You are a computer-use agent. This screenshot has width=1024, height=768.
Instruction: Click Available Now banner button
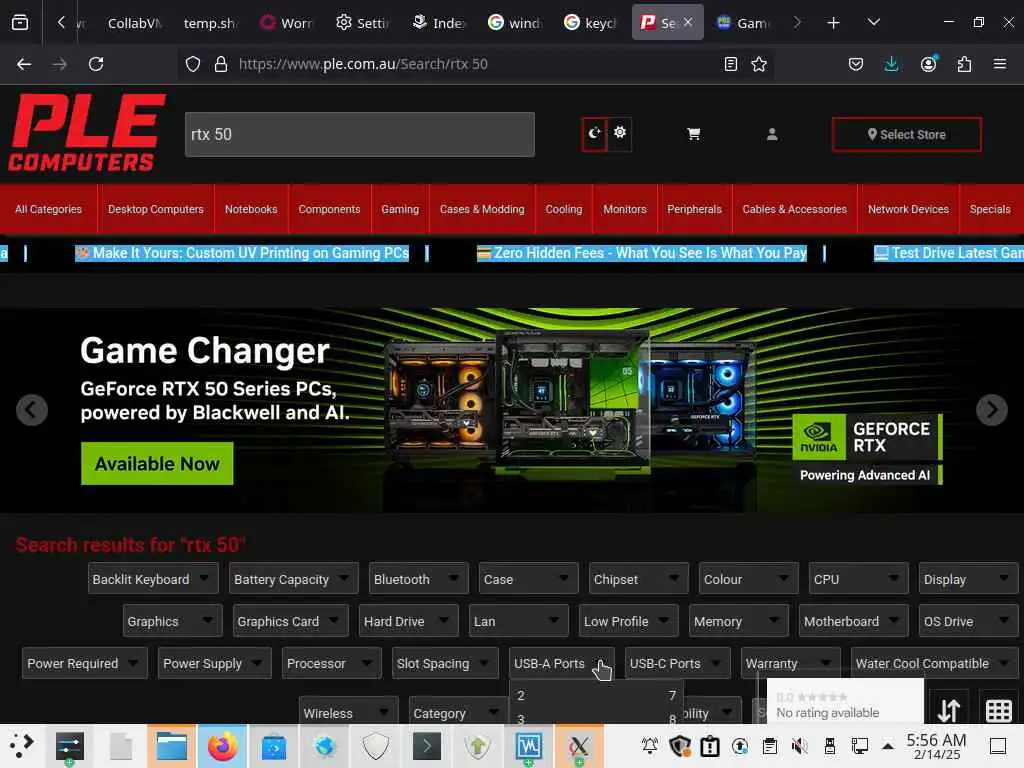(x=157, y=464)
